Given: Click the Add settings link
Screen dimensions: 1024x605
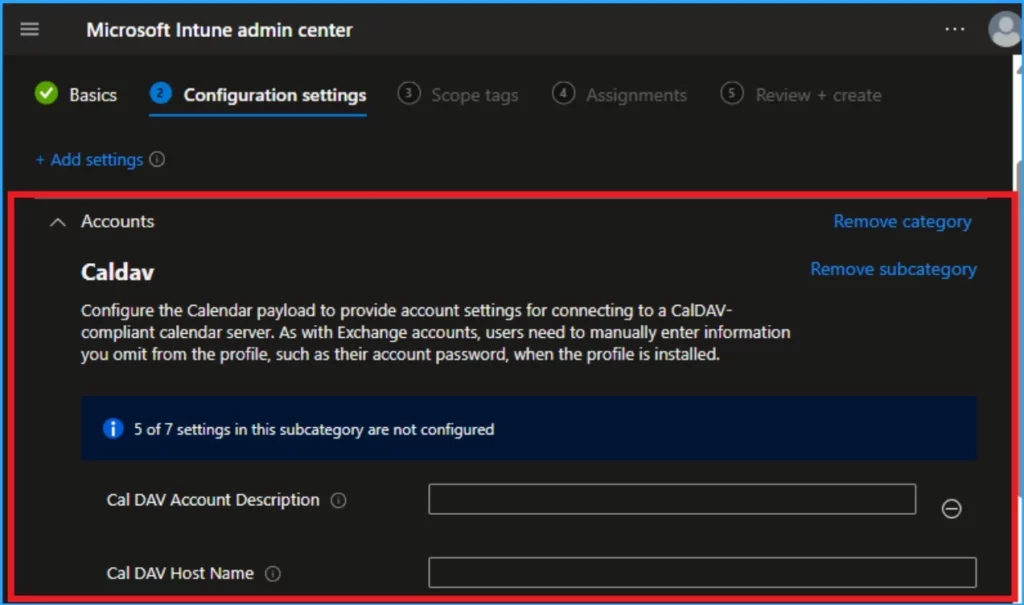Looking at the screenshot, I should [x=89, y=159].
